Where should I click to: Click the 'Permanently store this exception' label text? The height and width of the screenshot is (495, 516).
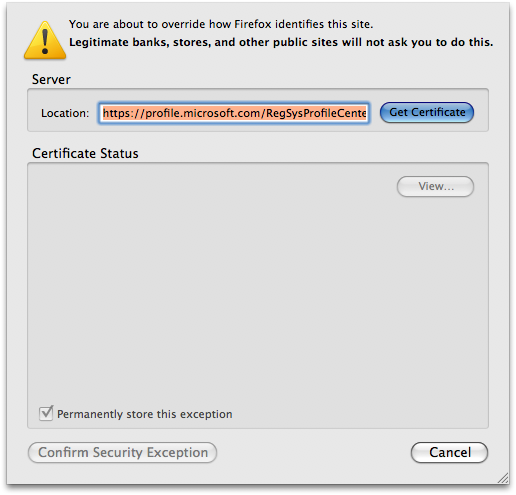coord(145,414)
